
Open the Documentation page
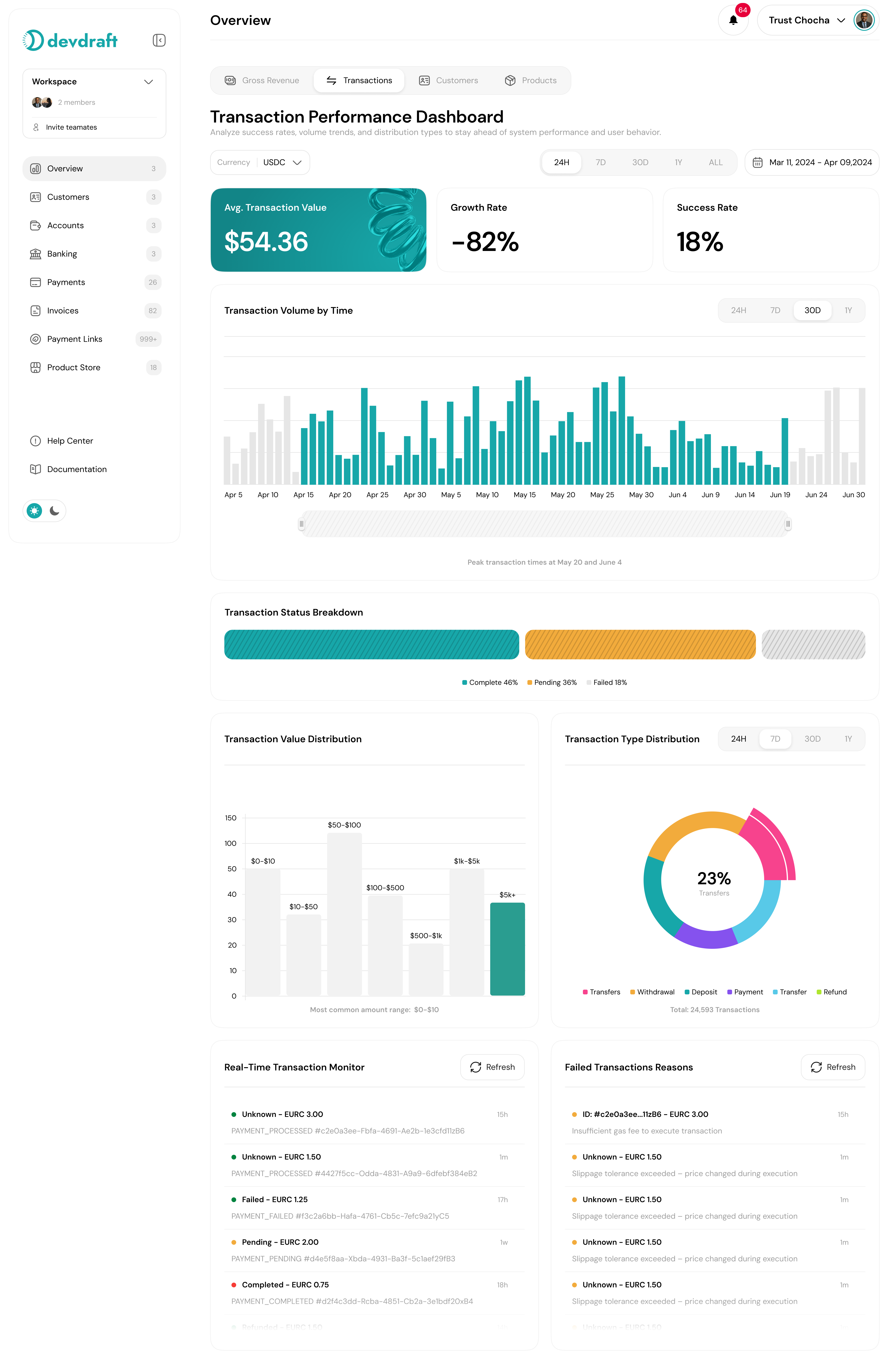pyautogui.click(x=76, y=469)
